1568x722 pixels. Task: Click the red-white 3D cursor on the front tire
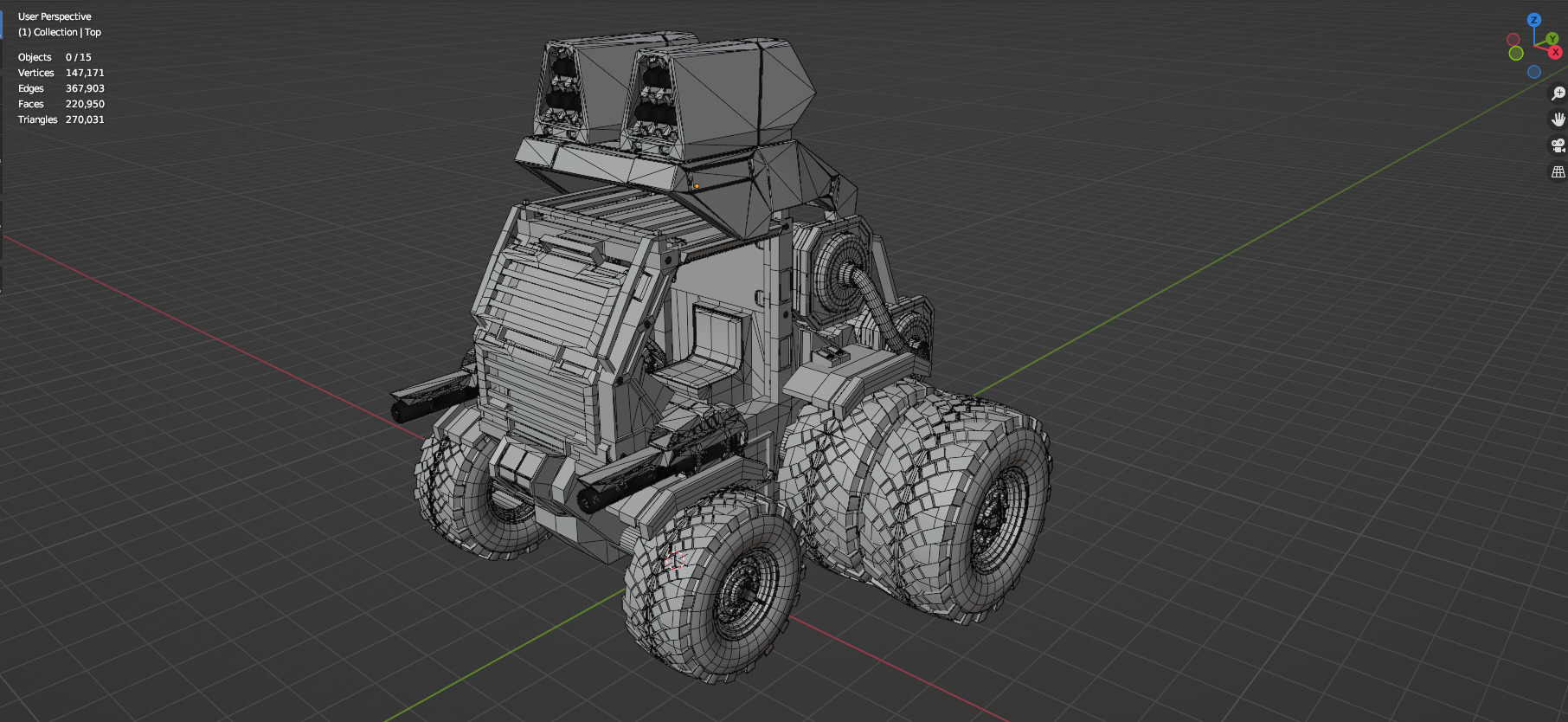676,561
